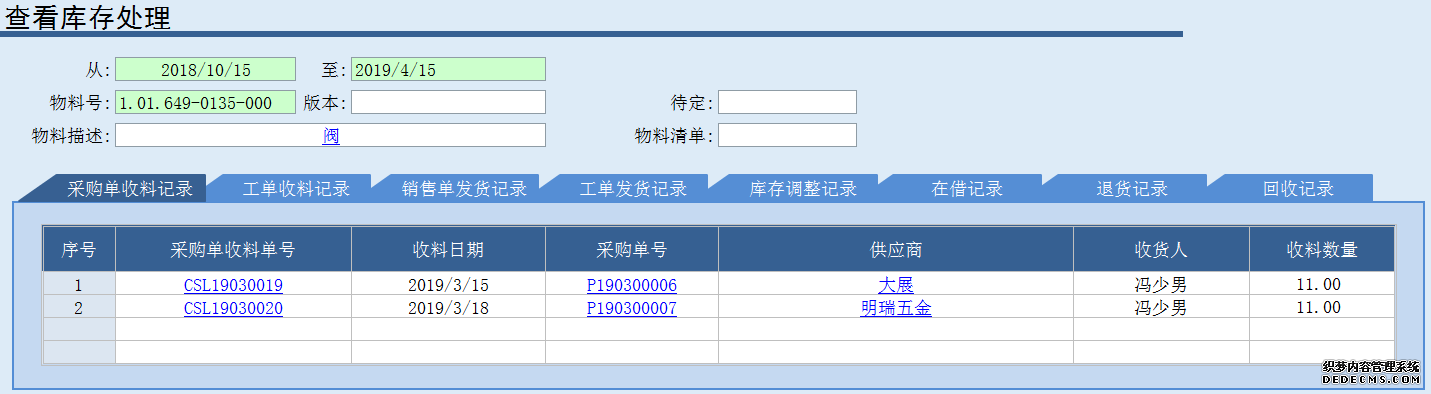
Task: Open supplier link 大展
Action: 896,285
